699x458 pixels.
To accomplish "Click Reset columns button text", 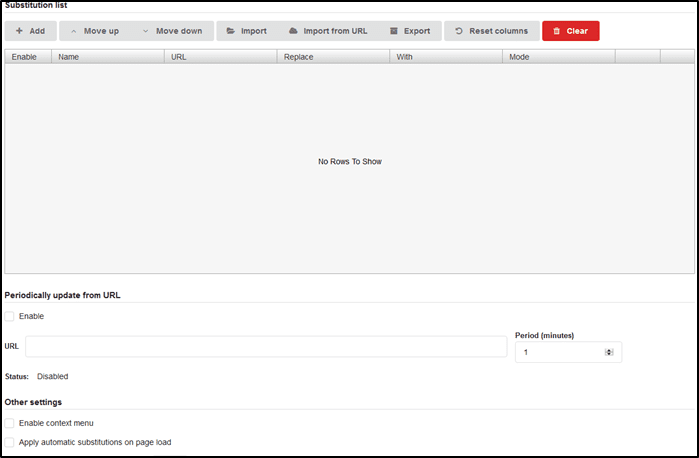I will [498, 31].
